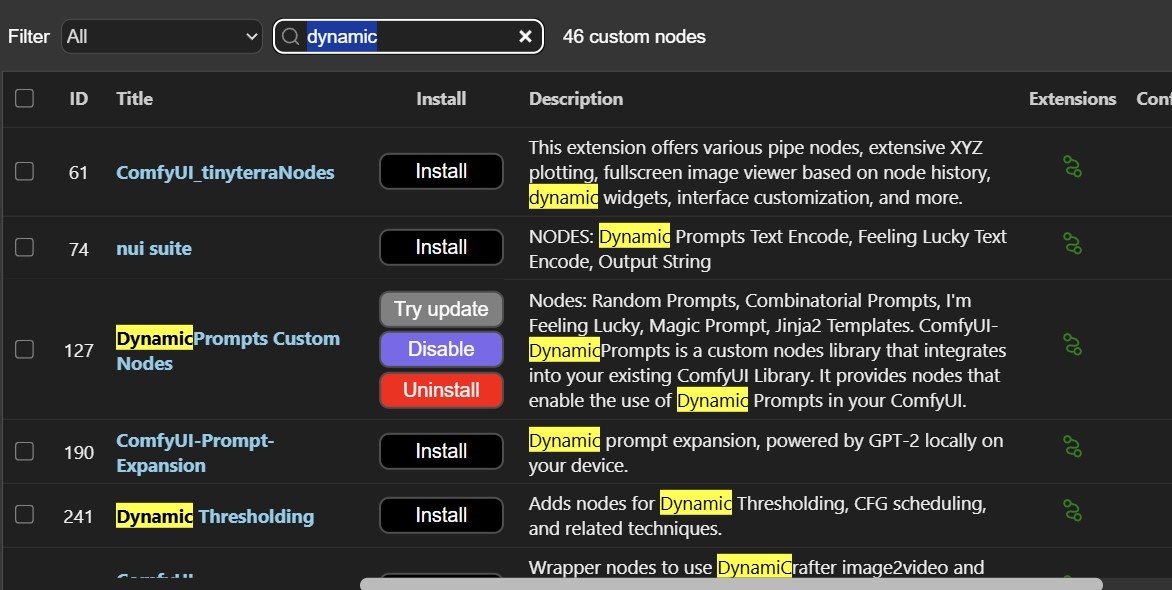
Task: Check the box for ComfyUI_tinyterraNodes row
Action: (25, 171)
